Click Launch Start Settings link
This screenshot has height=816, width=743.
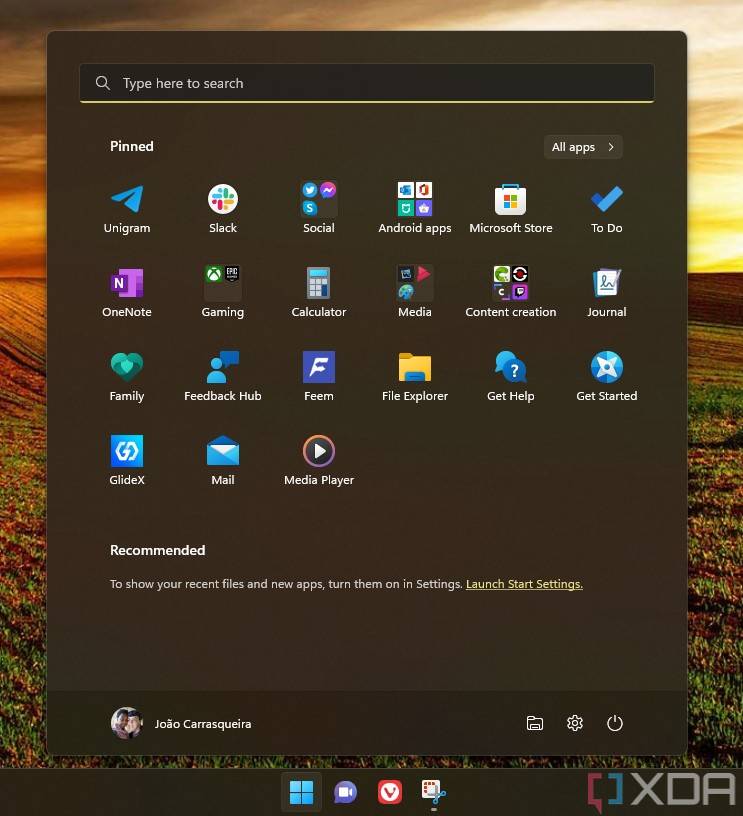click(x=524, y=584)
